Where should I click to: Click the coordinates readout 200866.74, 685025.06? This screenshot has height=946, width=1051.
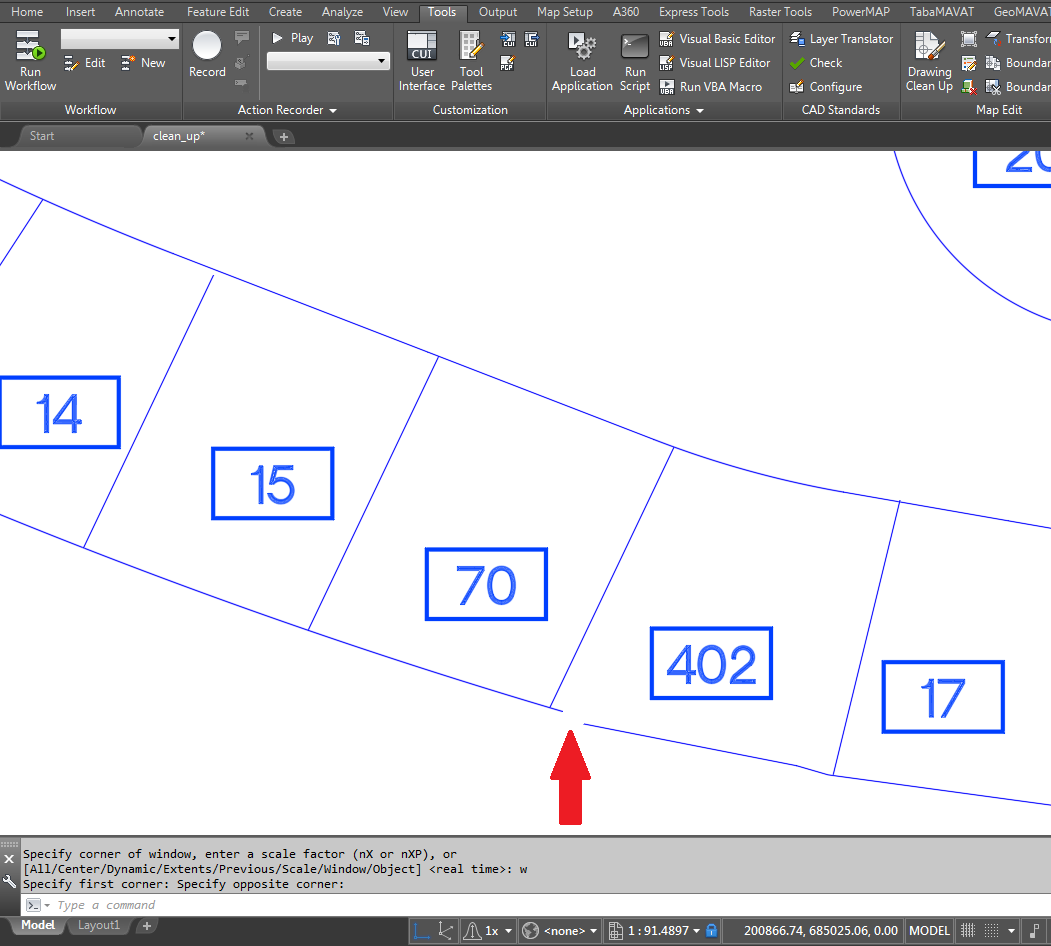pyautogui.click(x=820, y=931)
